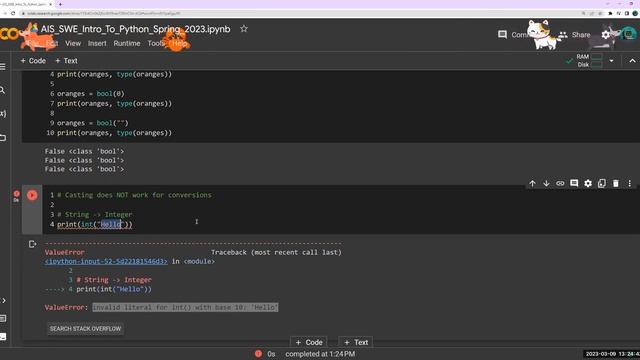
Task: Star the AIS_SWE_Intro_To_Python notebook
Action: pyautogui.click(x=244, y=29)
